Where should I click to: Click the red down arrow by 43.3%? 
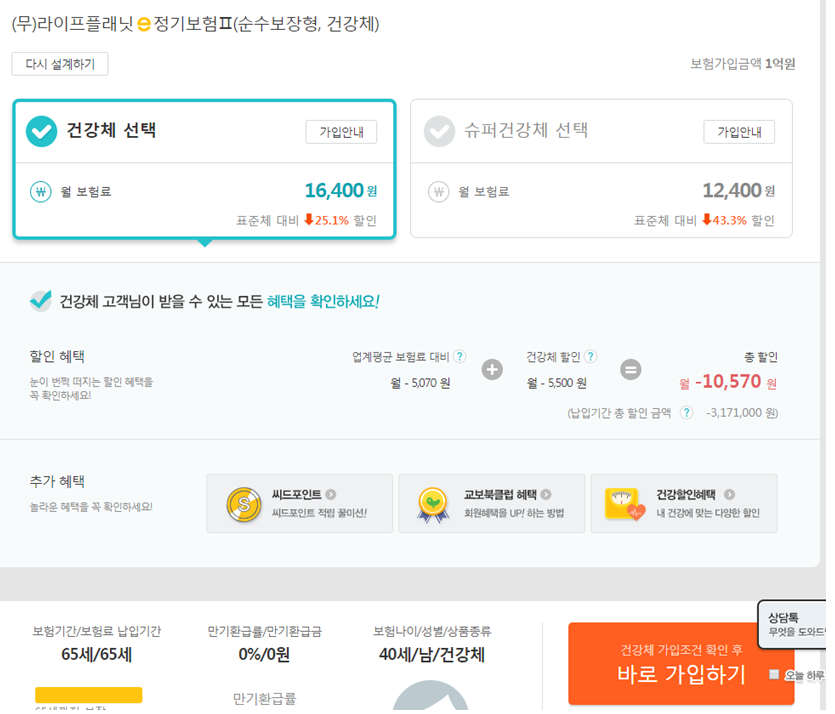(x=707, y=219)
